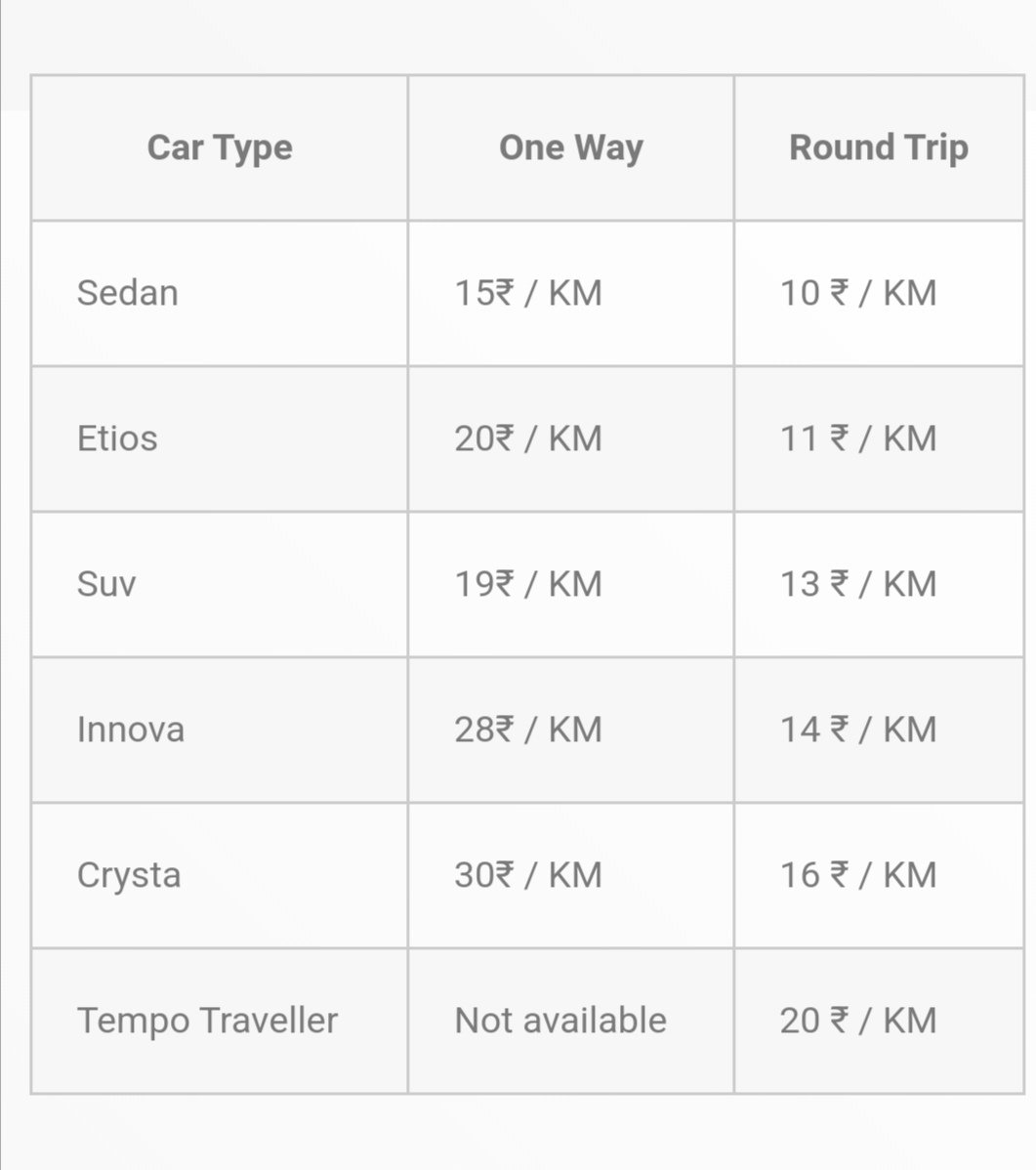The width and height of the screenshot is (1036, 1170).
Task: Select the Sedan car type cell
Action: (x=220, y=293)
